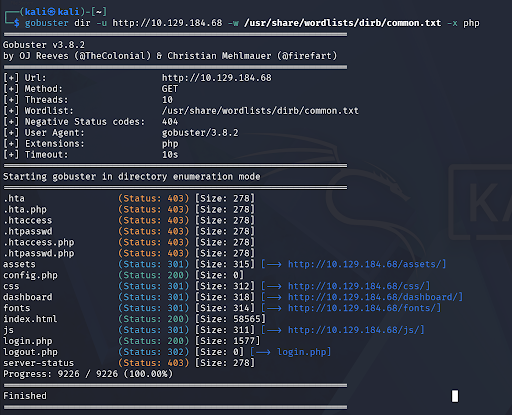The width and height of the screenshot is (512, 415).
Task: Click the Timeout value 10s
Action: tap(170, 155)
